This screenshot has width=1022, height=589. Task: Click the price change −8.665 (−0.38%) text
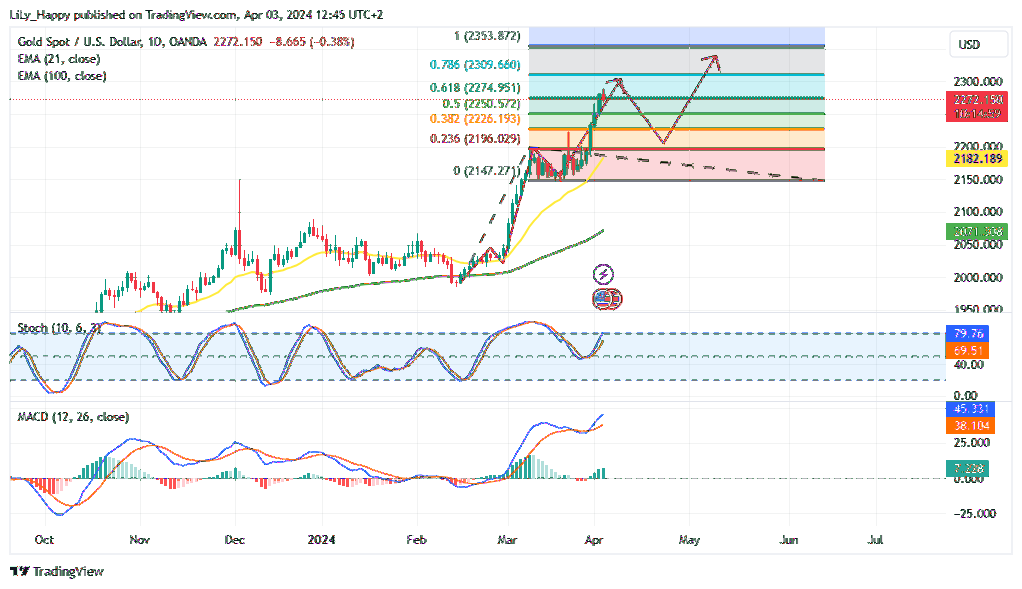[311, 42]
